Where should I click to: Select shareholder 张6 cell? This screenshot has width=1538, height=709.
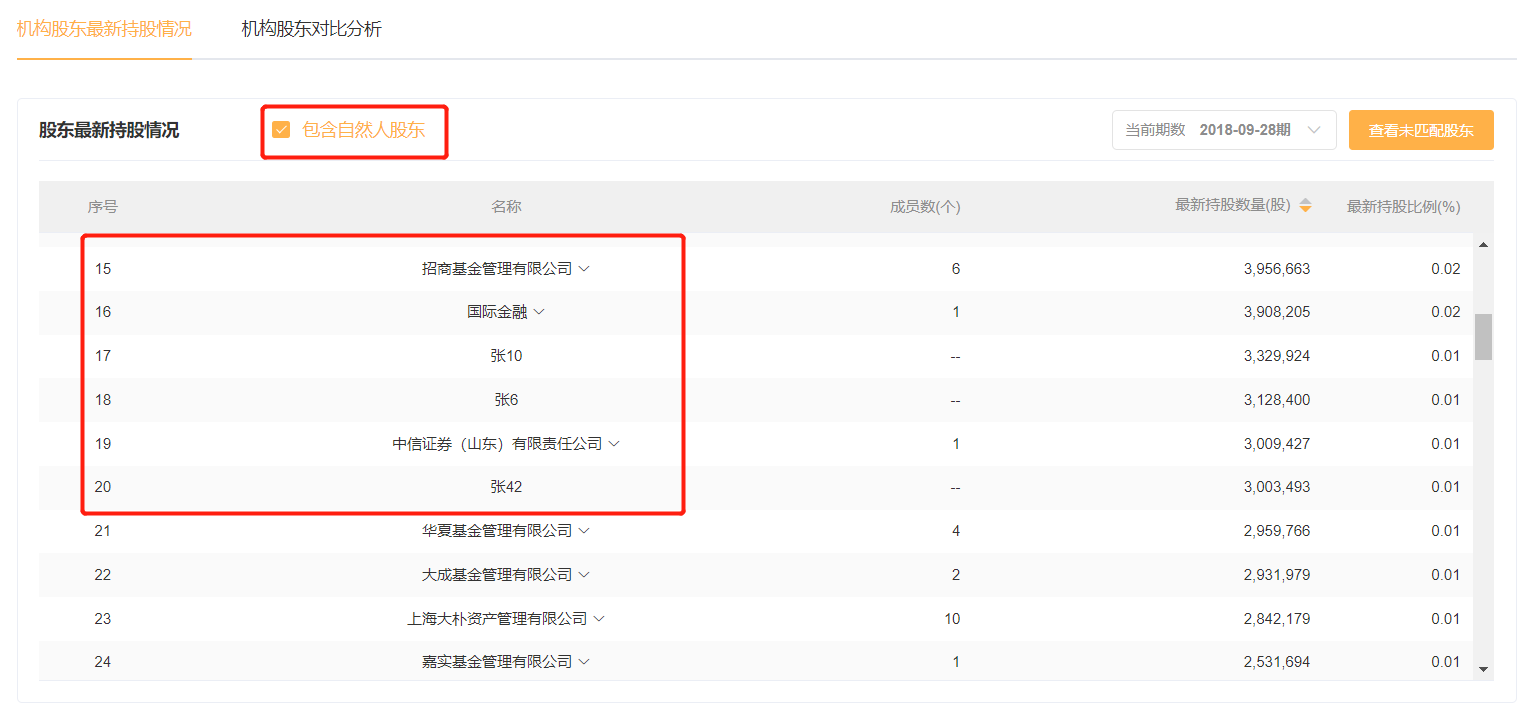tap(506, 400)
